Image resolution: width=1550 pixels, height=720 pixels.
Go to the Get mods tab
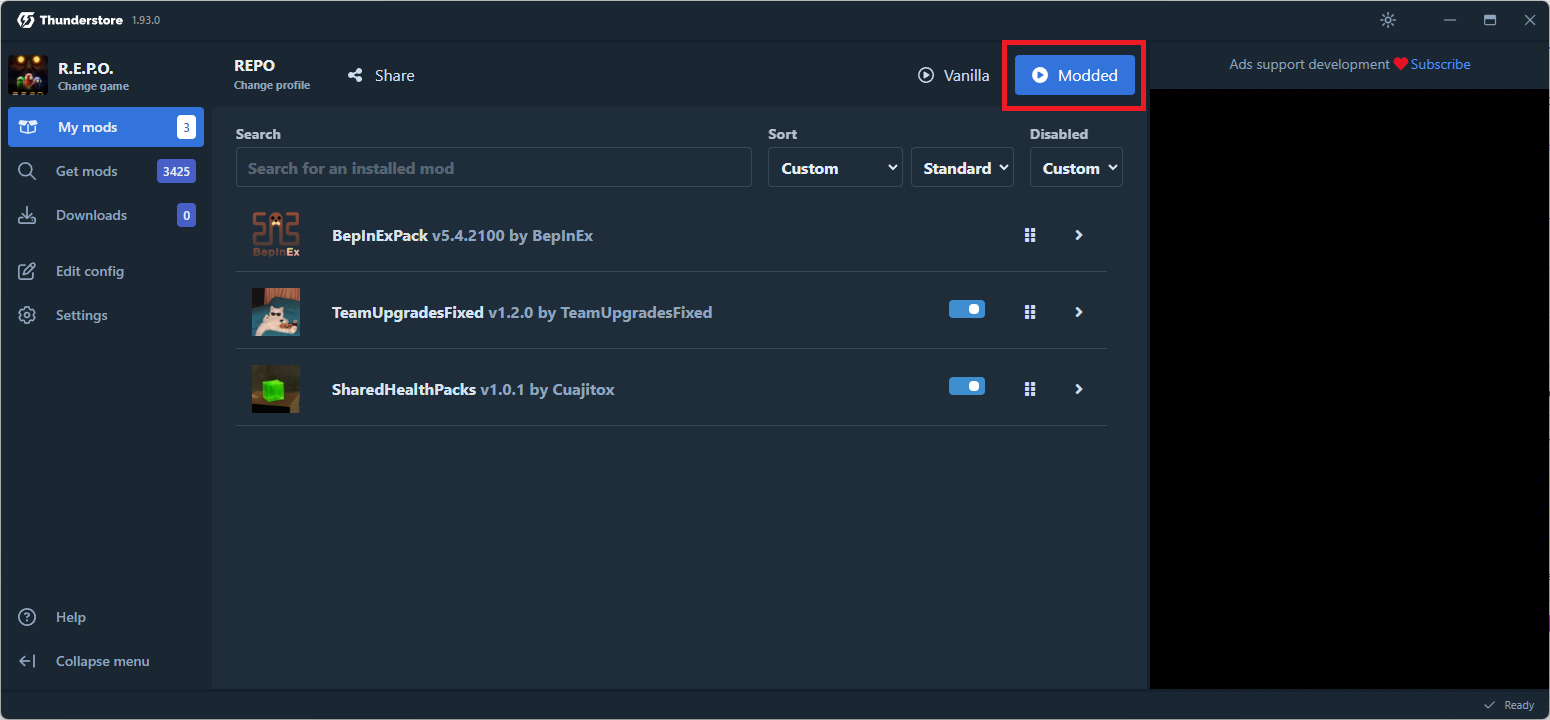tap(106, 171)
